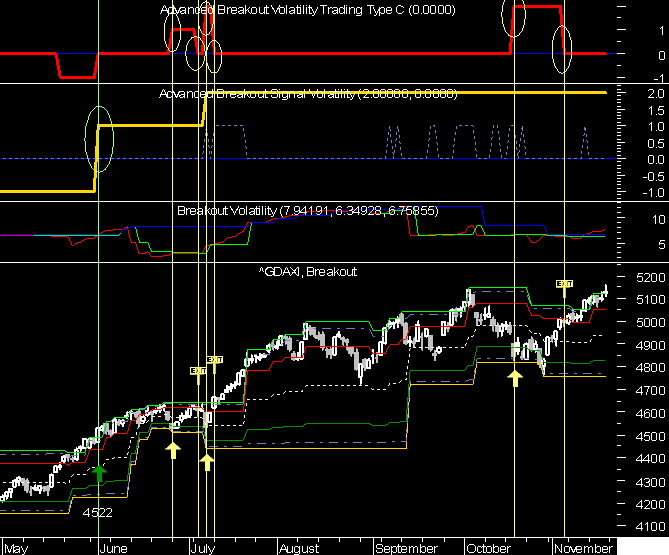Screen dimensions: 669x555
Task: Click the '10' value on Breakout Volatility axis
Action: tap(659, 220)
